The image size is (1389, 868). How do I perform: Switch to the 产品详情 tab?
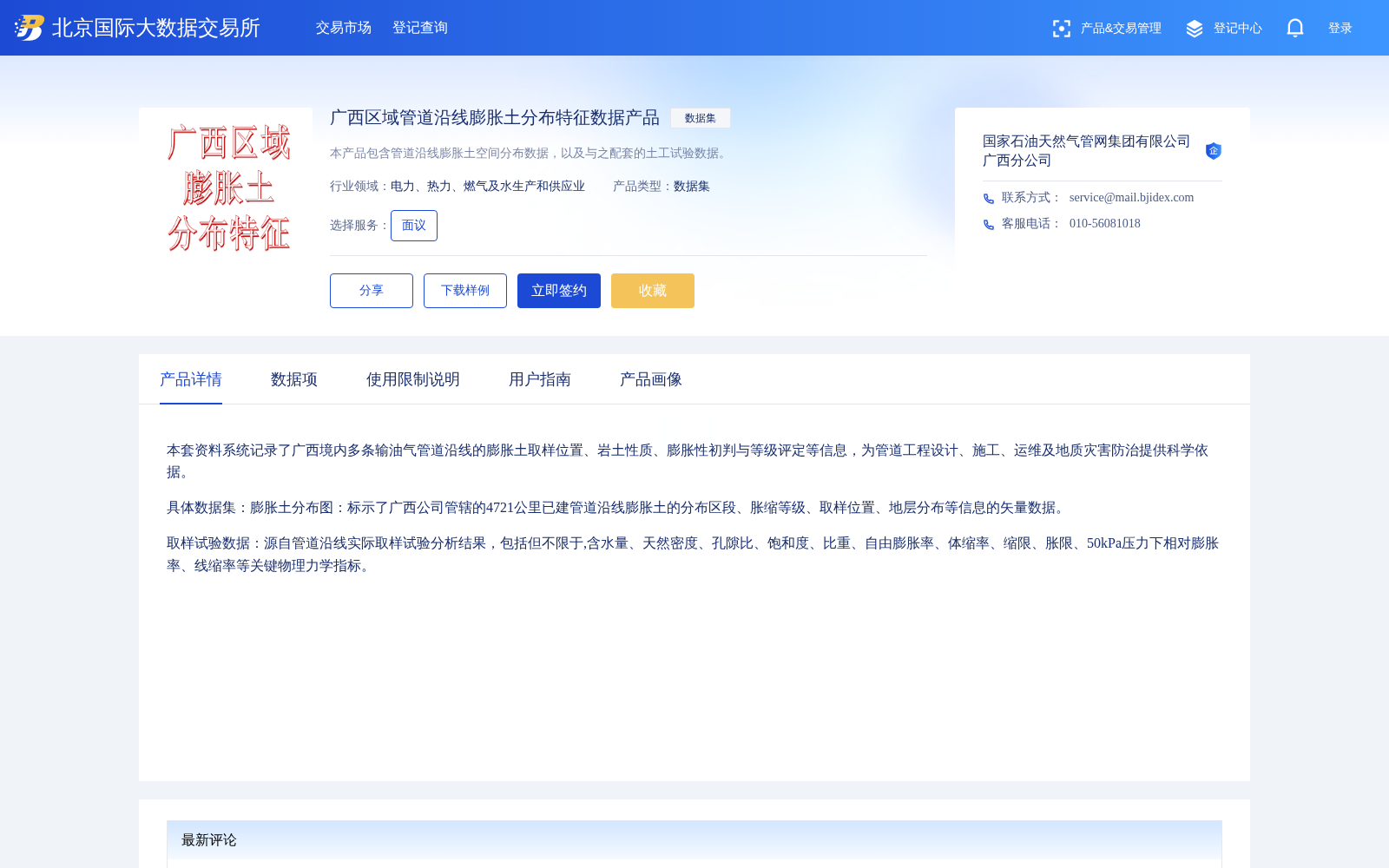tap(191, 379)
